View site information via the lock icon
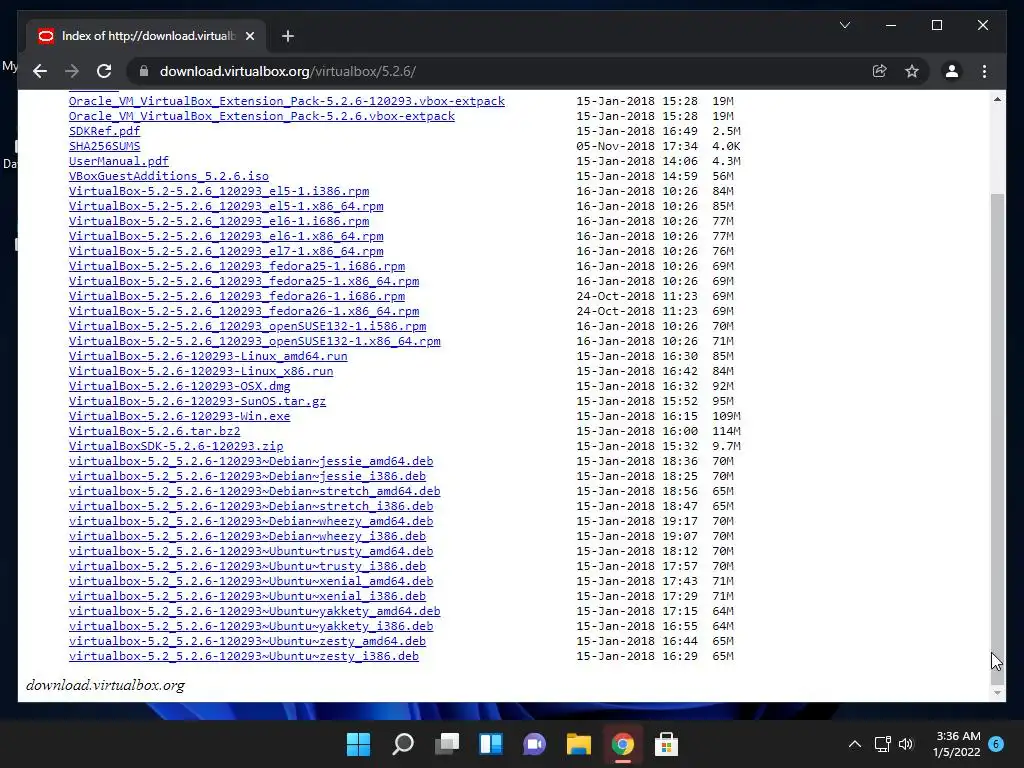The image size is (1024, 768). point(144,71)
